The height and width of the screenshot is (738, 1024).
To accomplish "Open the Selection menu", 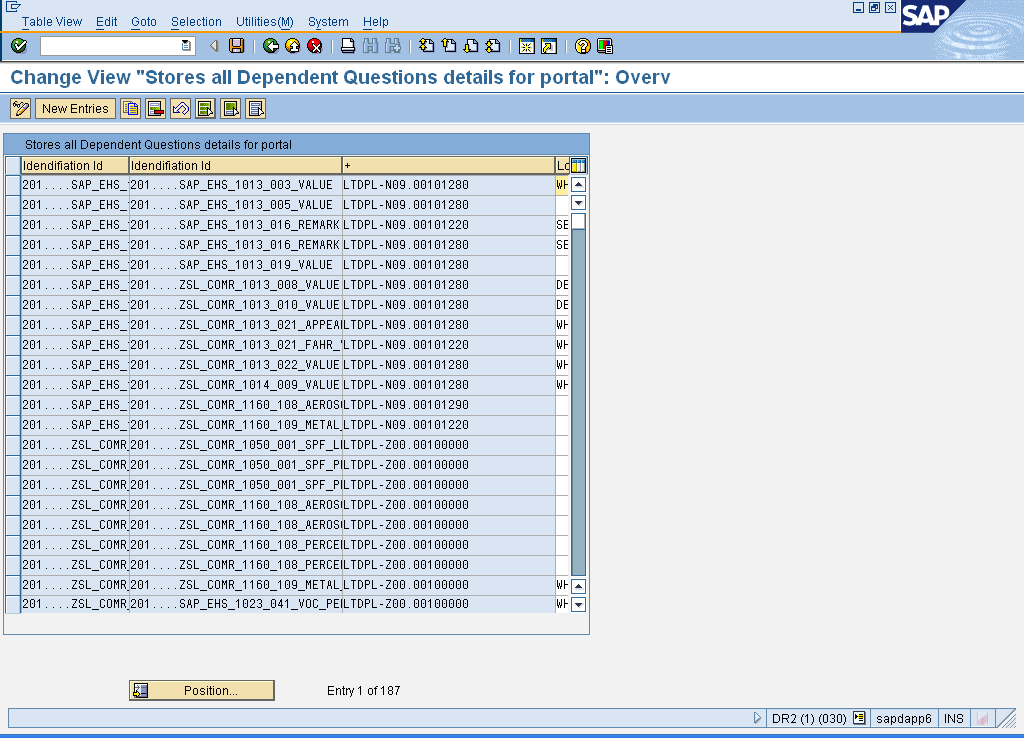I will (196, 22).
